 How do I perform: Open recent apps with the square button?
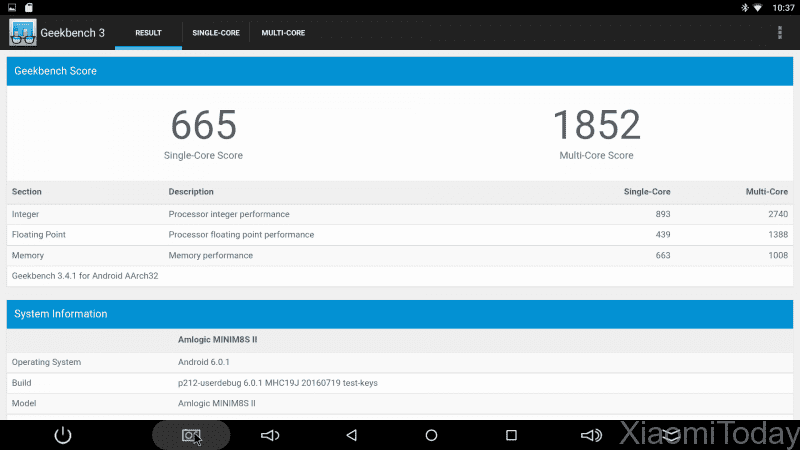click(x=511, y=435)
